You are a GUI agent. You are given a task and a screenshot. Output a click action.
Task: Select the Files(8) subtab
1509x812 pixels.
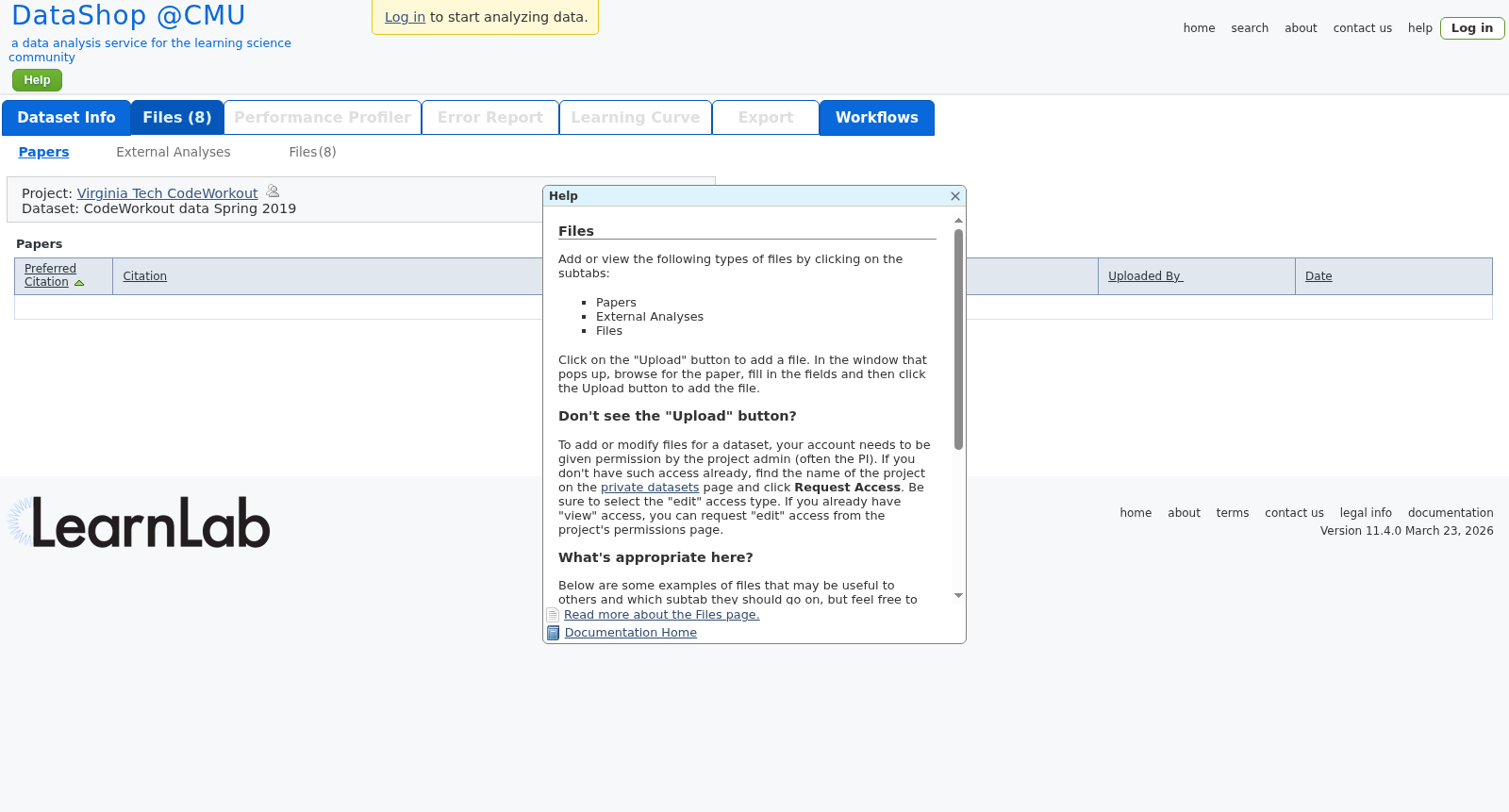tap(312, 152)
